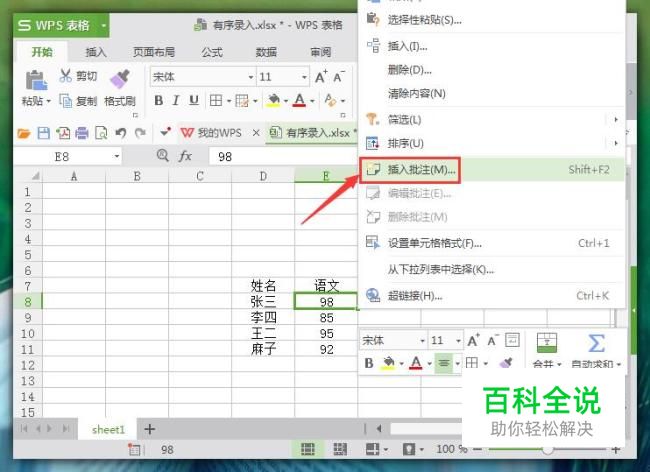Select row 12 header
Viewport: 650px width, 472px height.
[28, 365]
